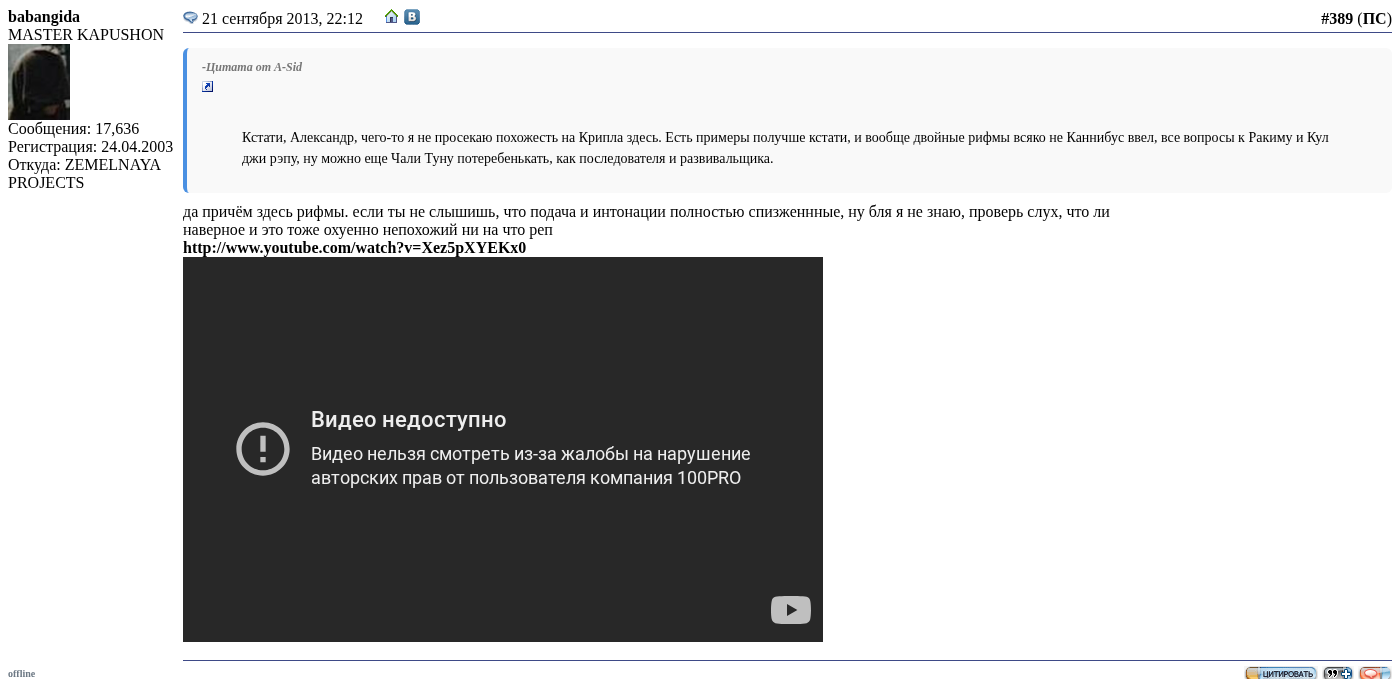Click the post date '21 сентября 2013, 22:12'
The image size is (1400, 679).
click(x=282, y=19)
